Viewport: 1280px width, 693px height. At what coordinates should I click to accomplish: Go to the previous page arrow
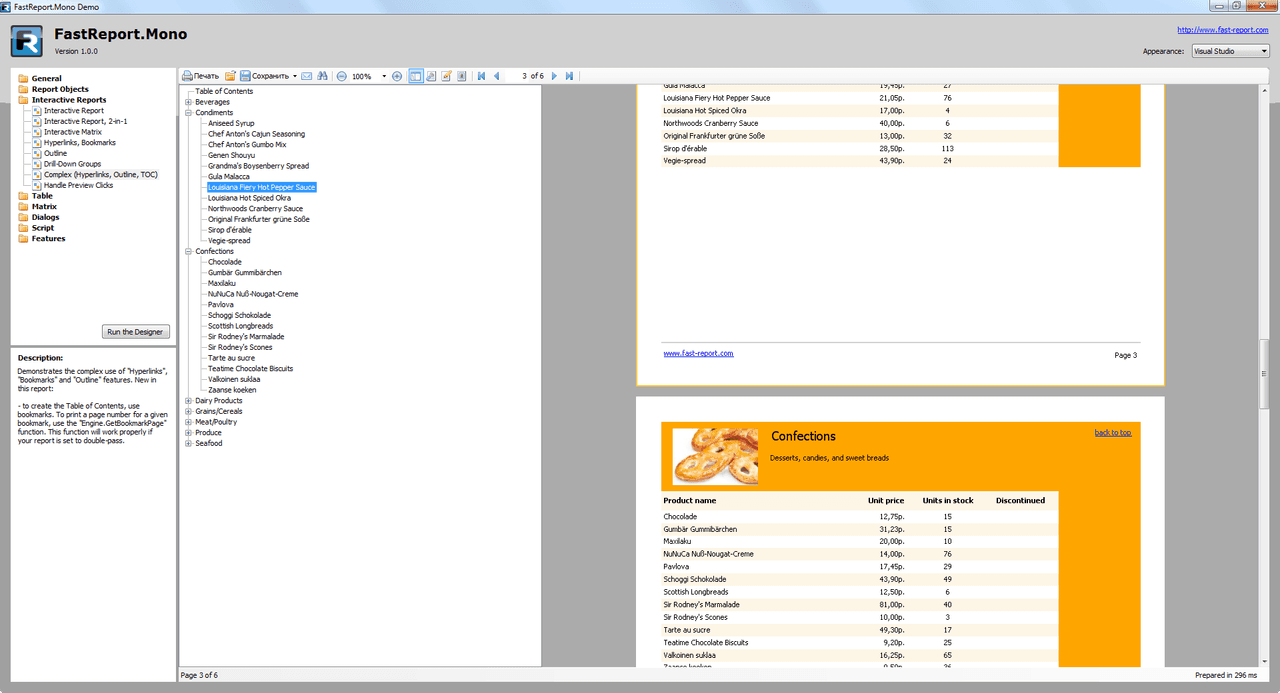click(496, 76)
